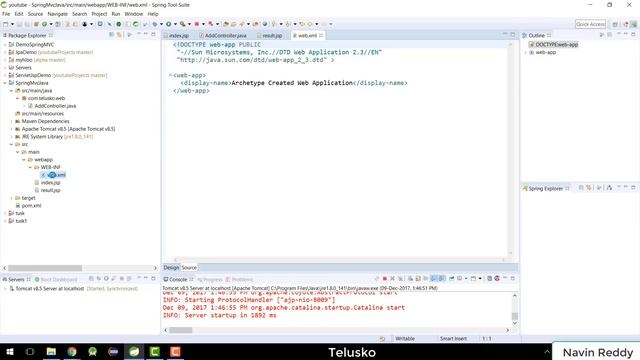
Task: Click the Quick Access search field
Action: pos(590,24)
